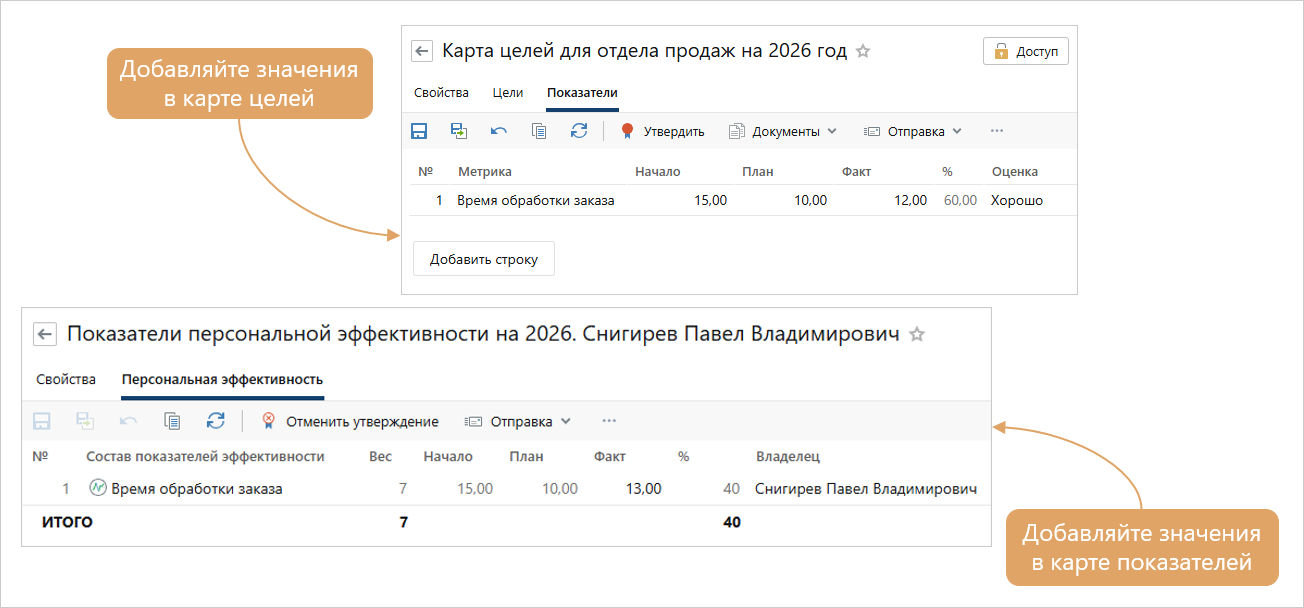This screenshot has width=1304, height=608.
Task: Click the refresh icon in personal efficiency toolbar
Action: pyautogui.click(x=215, y=421)
